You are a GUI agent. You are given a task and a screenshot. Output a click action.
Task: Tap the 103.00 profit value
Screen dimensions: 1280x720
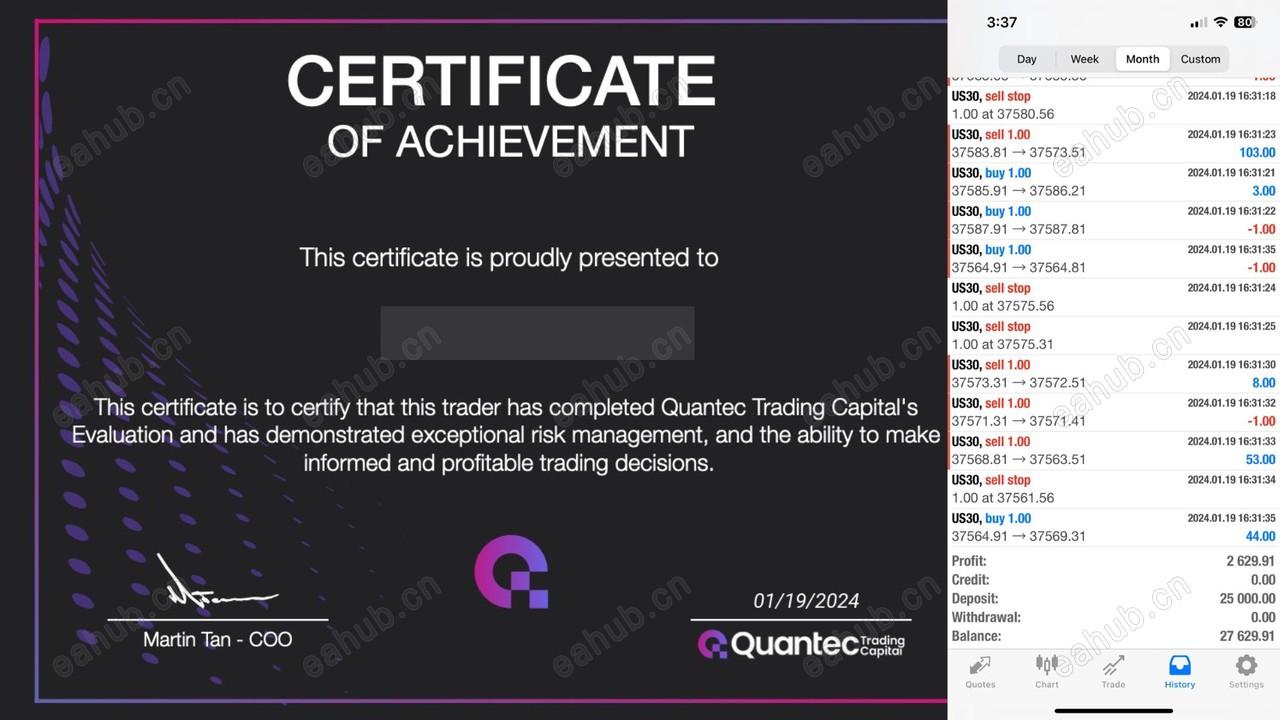point(1257,153)
